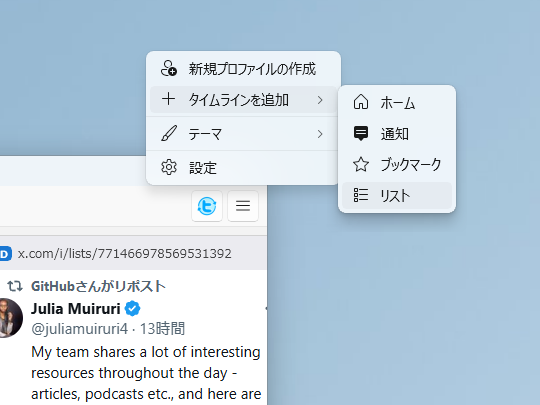Click the speech bubble icon beside 通知

(x=361, y=133)
